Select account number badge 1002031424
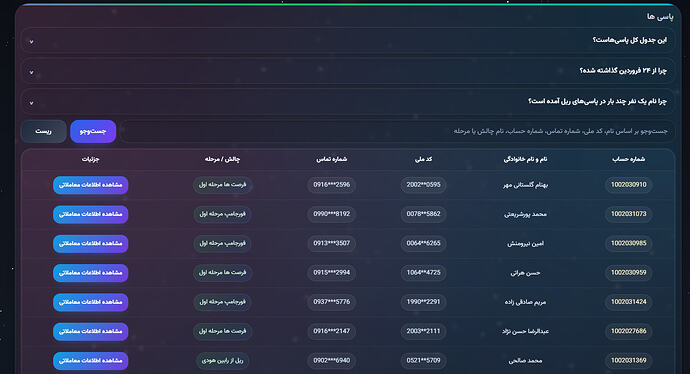Screen dimensions: 690x374 628,302
